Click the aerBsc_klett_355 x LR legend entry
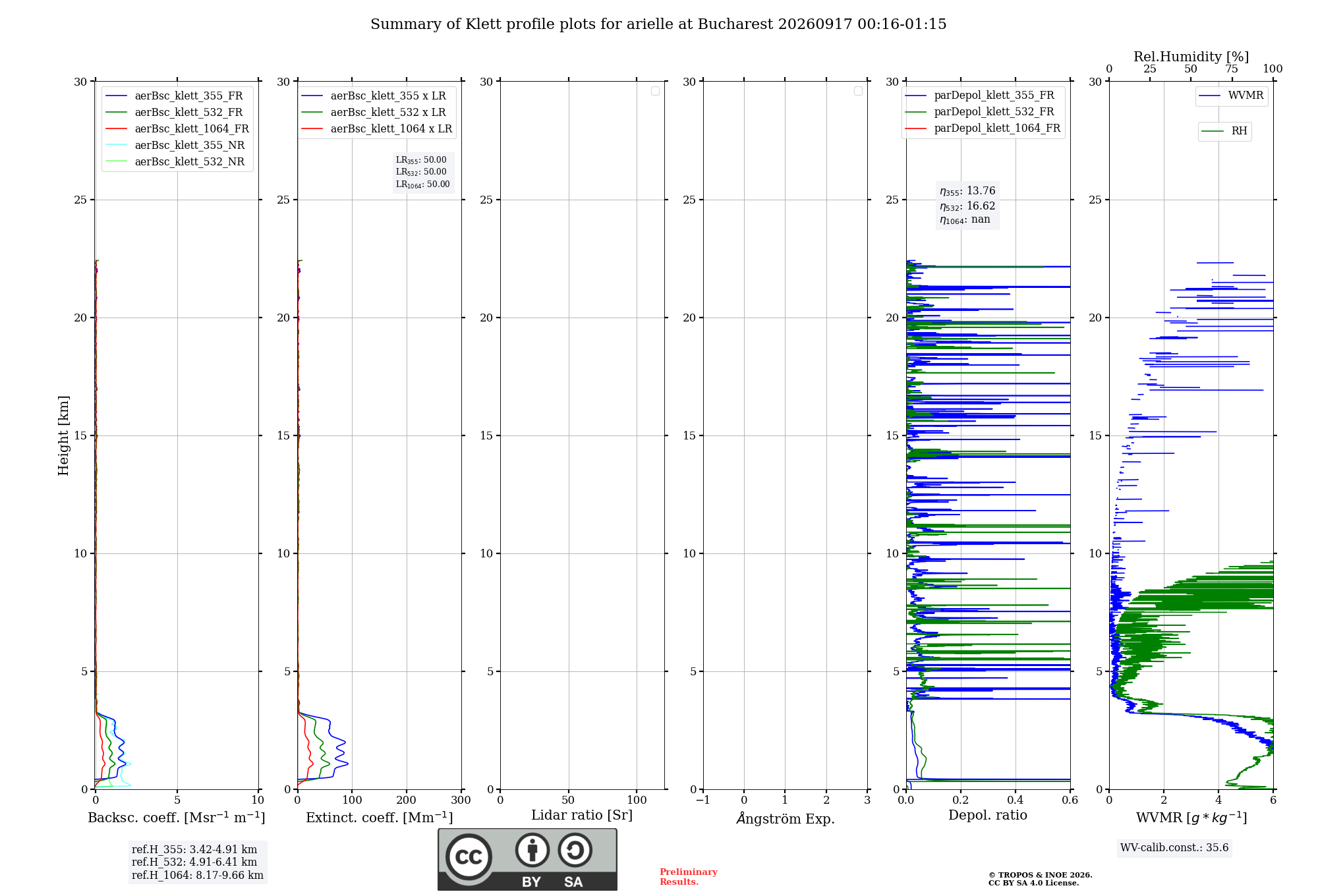The image size is (1318, 896). coord(374,96)
